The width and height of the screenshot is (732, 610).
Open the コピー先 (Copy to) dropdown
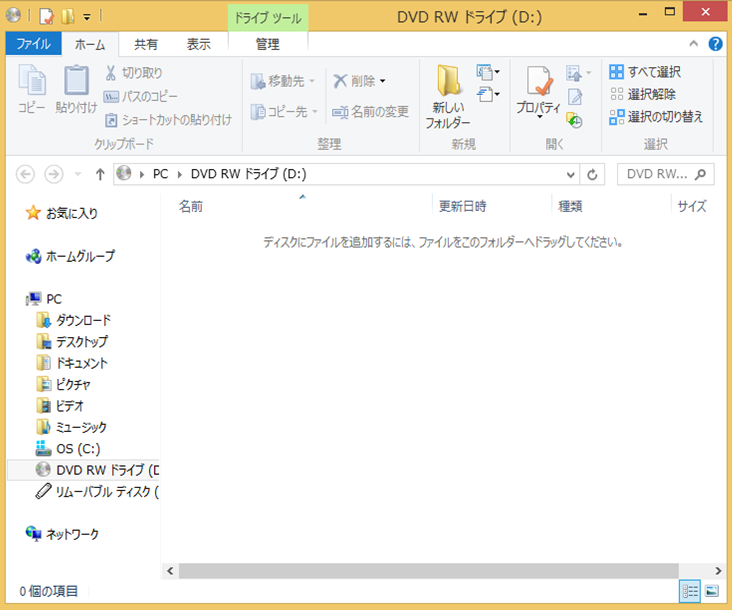tap(284, 112)
